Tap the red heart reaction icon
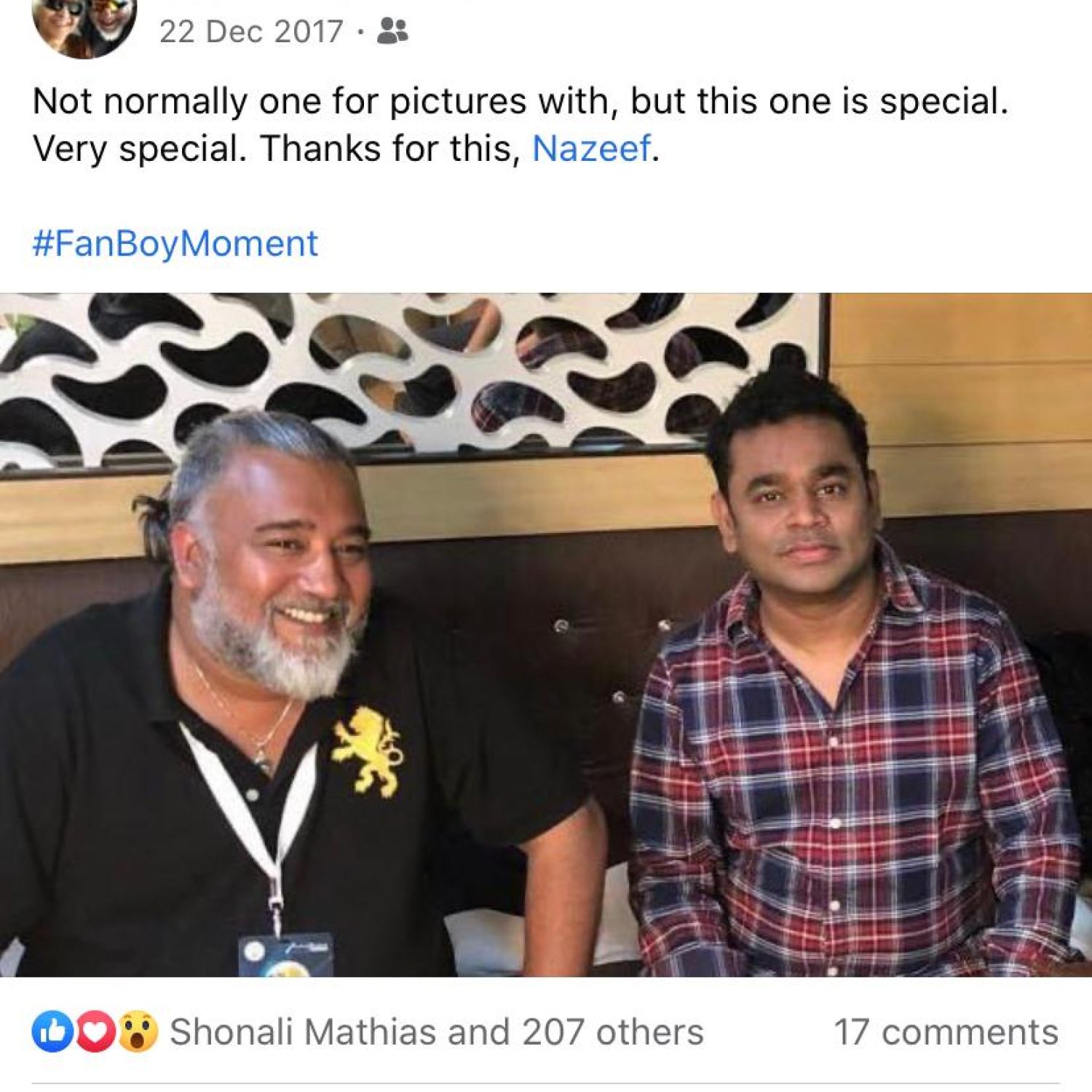The width and height of the screenshot is (1092, 1092). tap(95, 1032)
